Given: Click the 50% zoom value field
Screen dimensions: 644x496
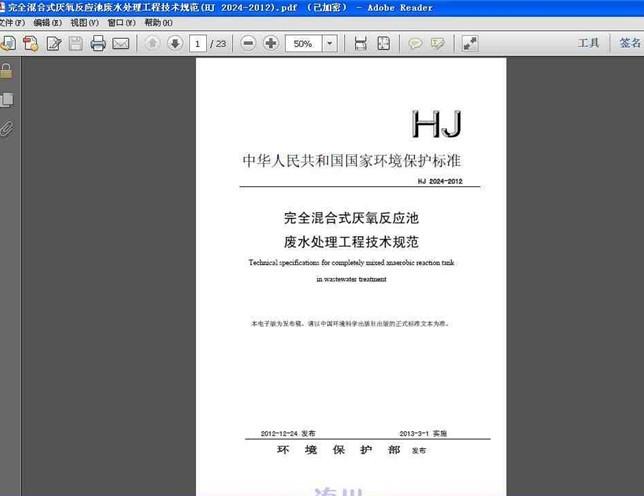Looking at the screenshot, I should (304, 44).
